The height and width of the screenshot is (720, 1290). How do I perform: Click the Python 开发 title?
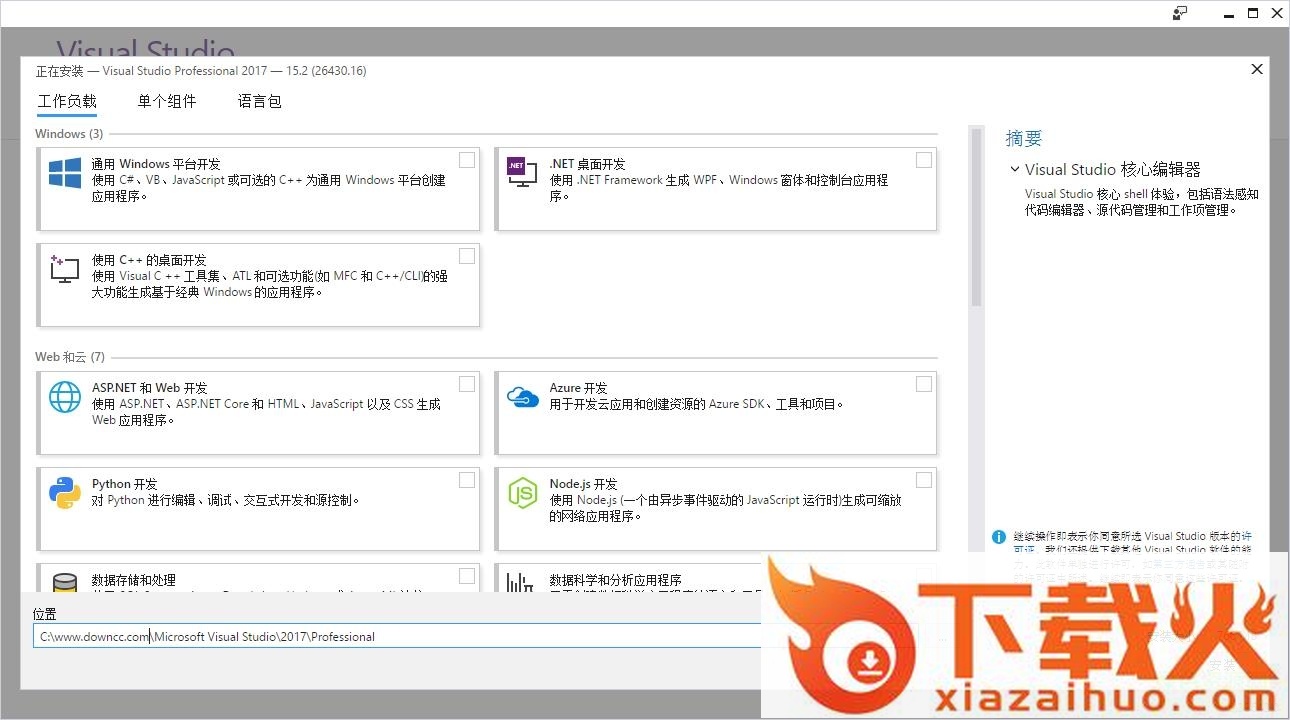tap(125, 484)
